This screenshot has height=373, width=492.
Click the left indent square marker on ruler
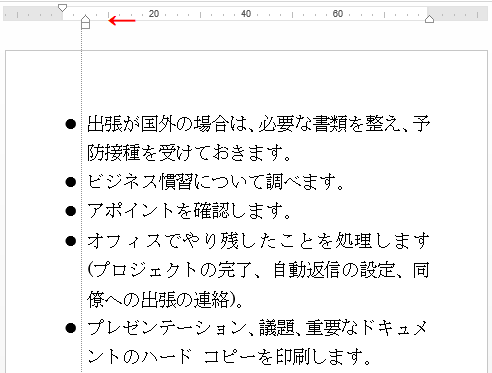(86, 25)
